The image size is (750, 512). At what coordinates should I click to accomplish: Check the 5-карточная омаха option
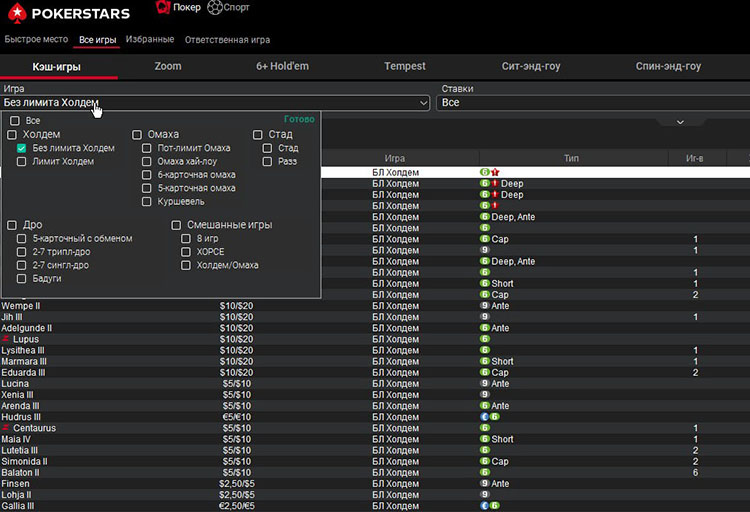(147, 188)
